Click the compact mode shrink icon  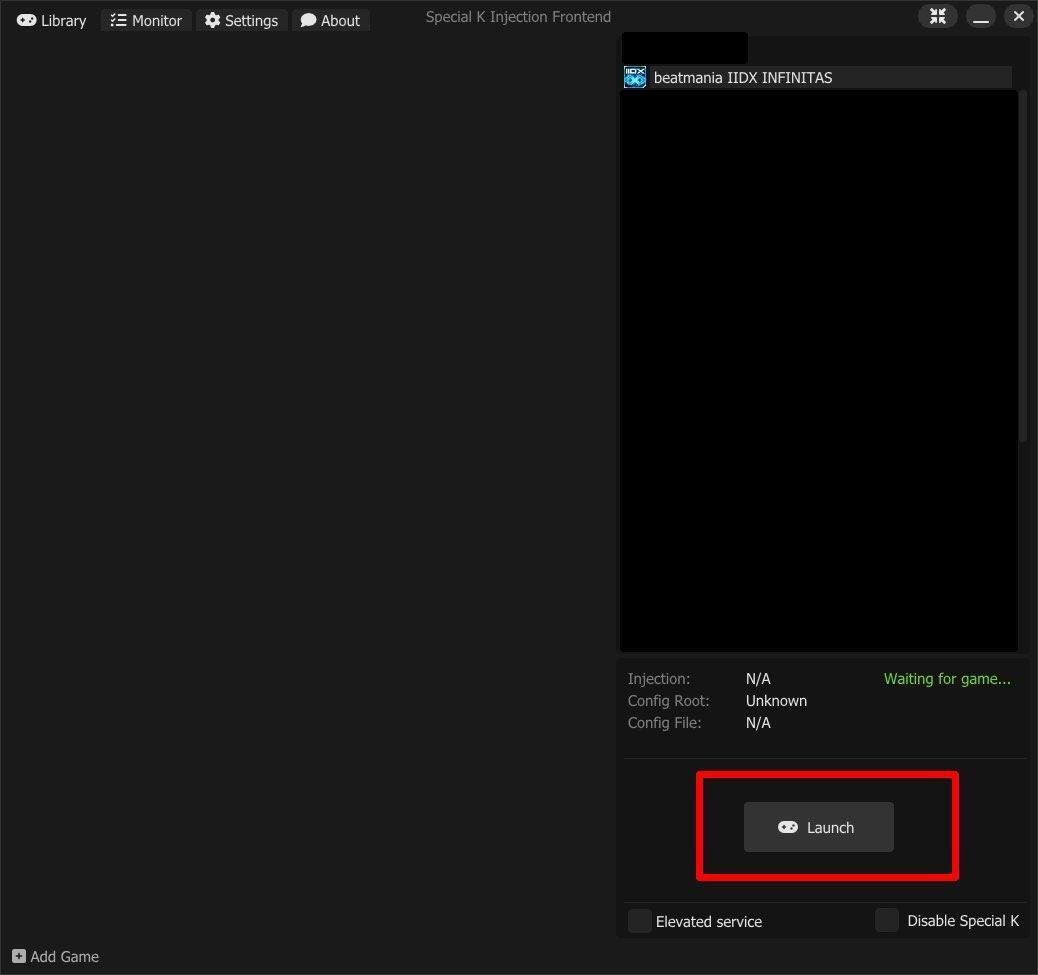[x=937, y=16]
